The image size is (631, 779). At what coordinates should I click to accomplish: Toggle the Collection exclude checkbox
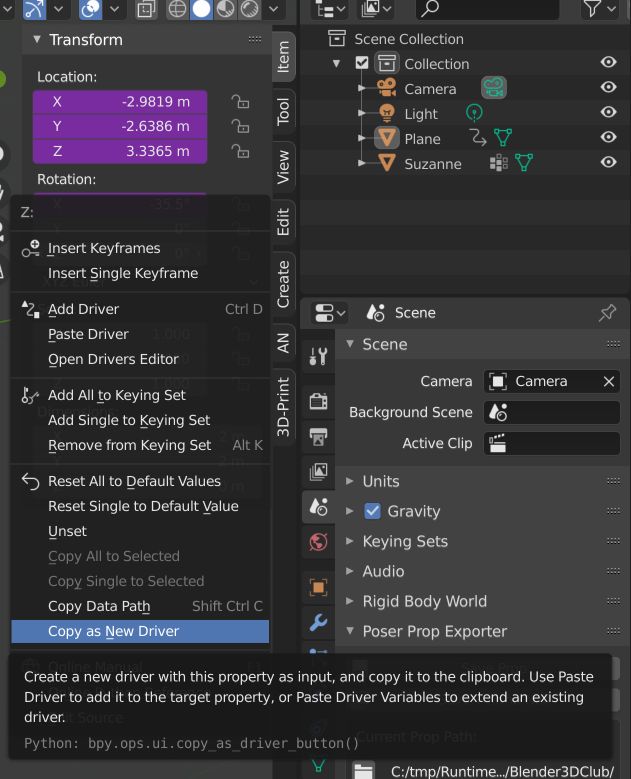click(x=362, y=63)
